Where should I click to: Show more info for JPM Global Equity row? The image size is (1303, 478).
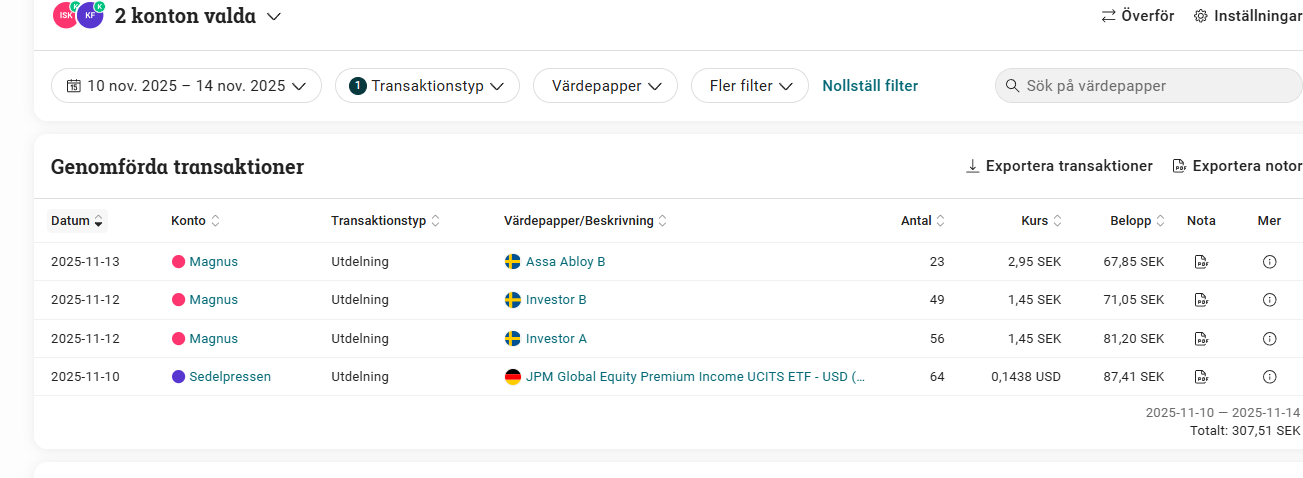click(x=1269, y=377)
